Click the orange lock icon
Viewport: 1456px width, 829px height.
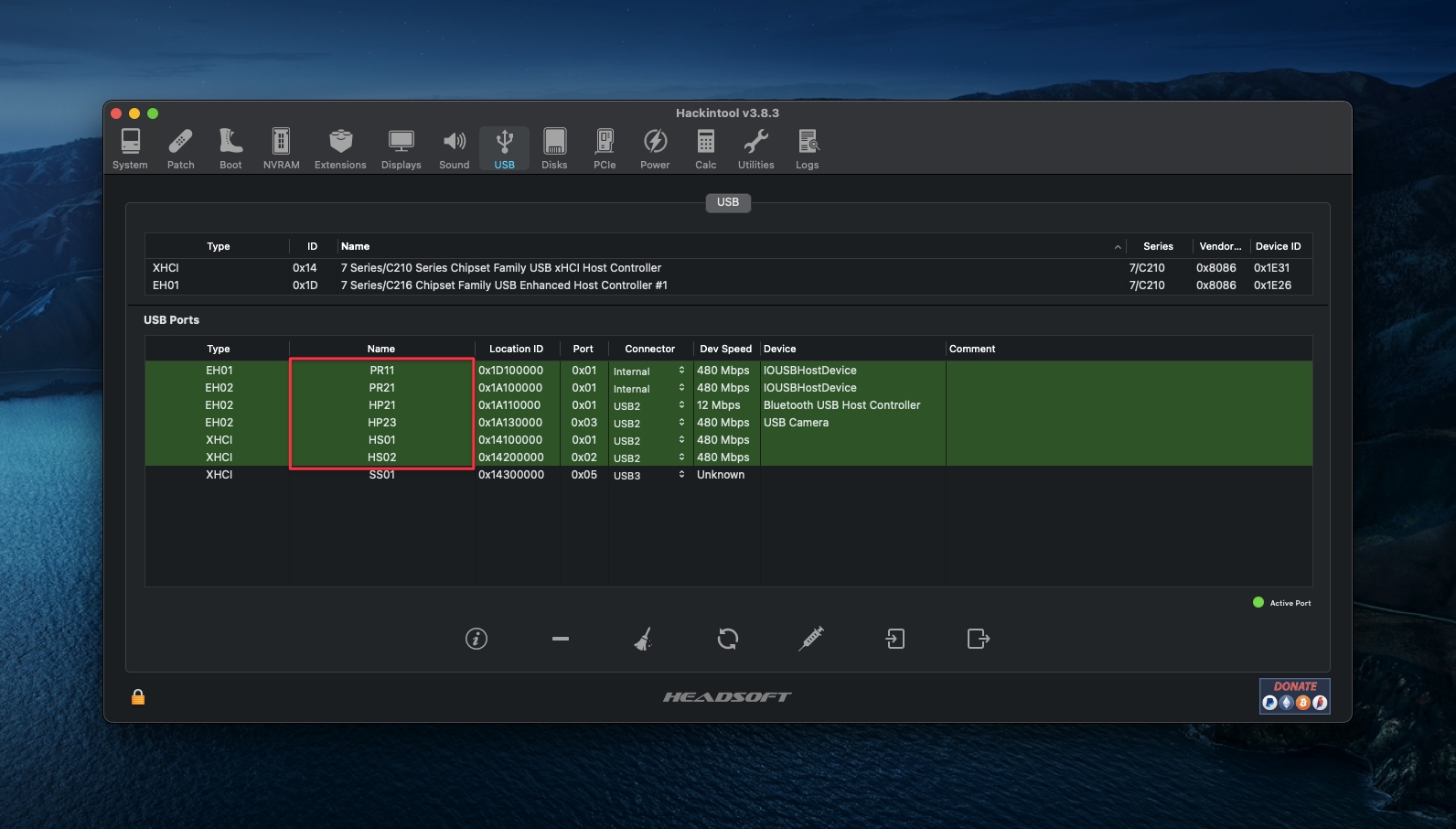point(138,697)
